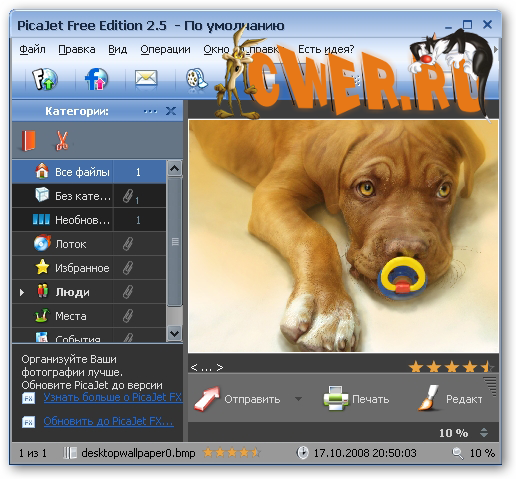The width and height of the screenshot is (516, 479).
Task: Open the Файл menu
Action: (x=32, y=50)
